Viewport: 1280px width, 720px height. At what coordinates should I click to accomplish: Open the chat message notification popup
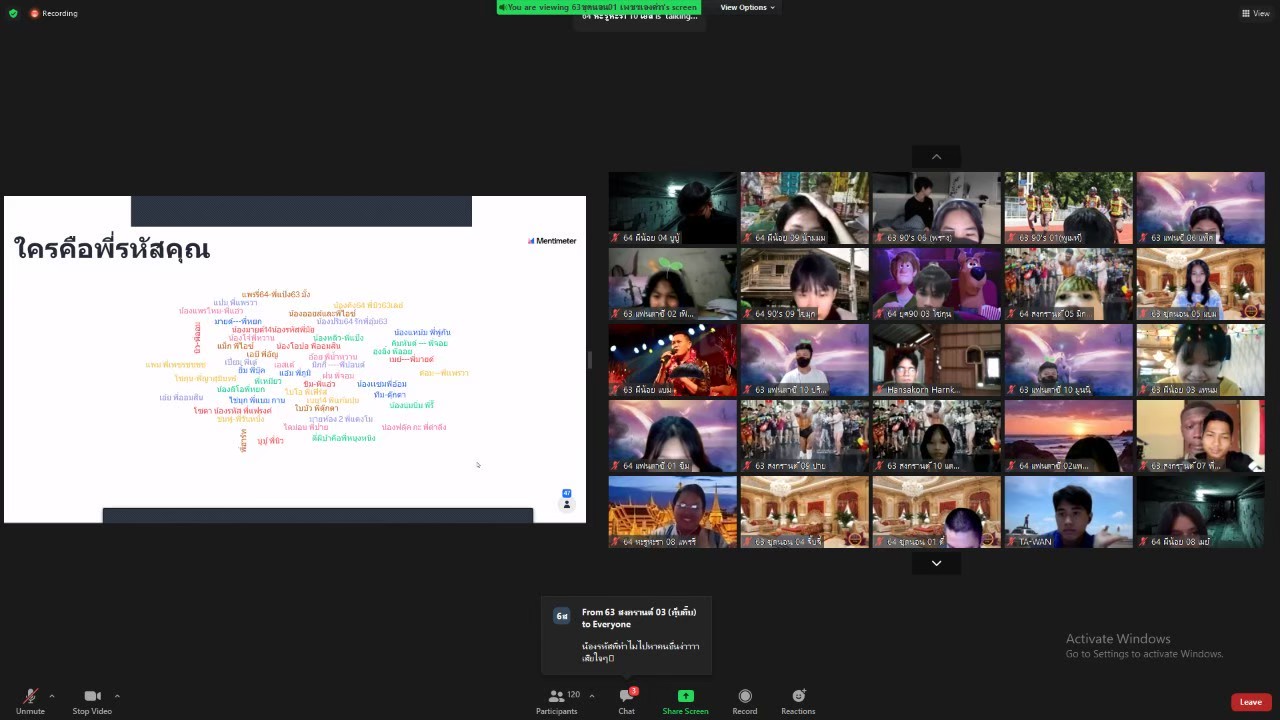627,635
